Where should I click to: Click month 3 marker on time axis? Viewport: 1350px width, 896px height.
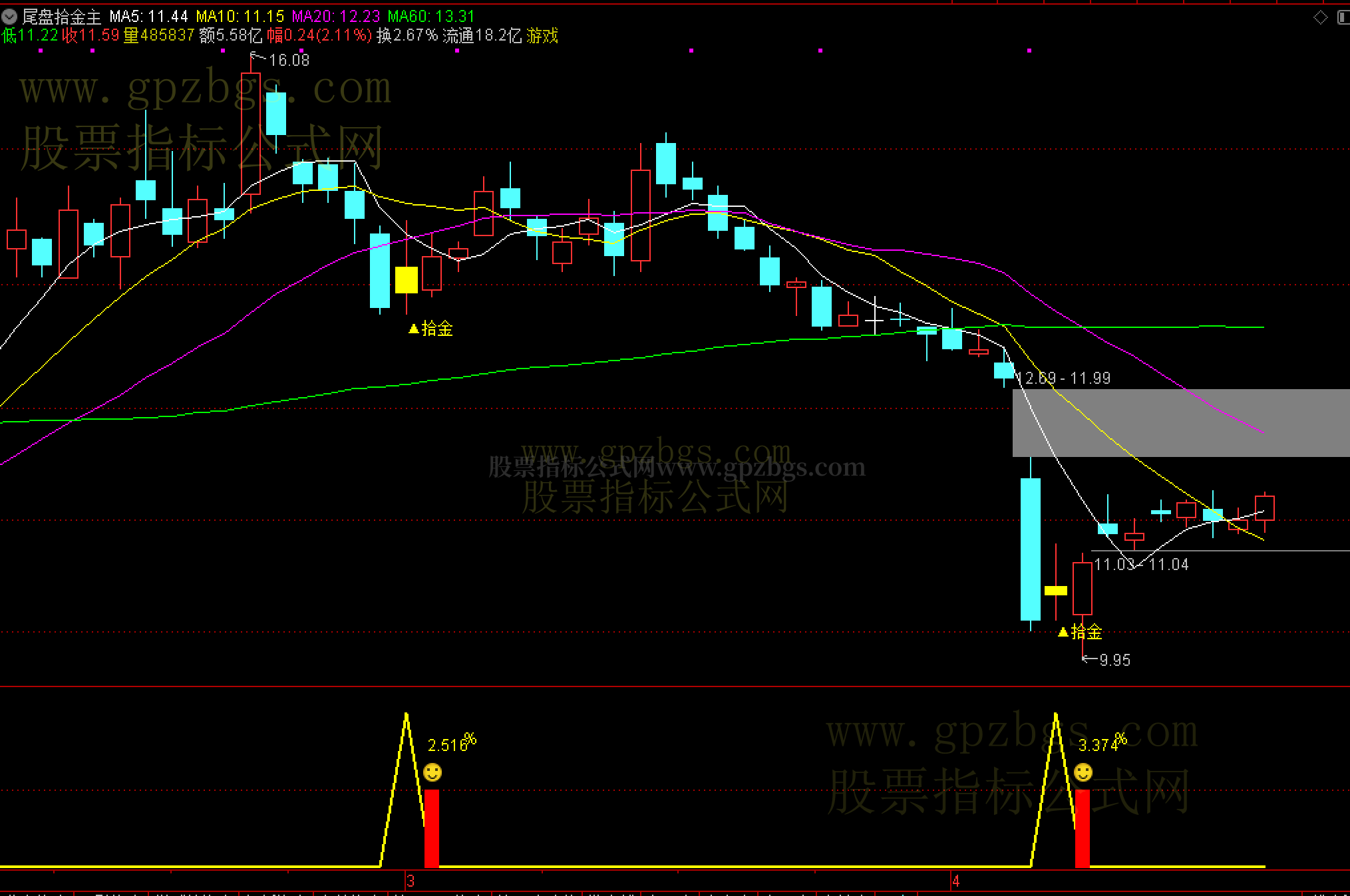[411, 881]
